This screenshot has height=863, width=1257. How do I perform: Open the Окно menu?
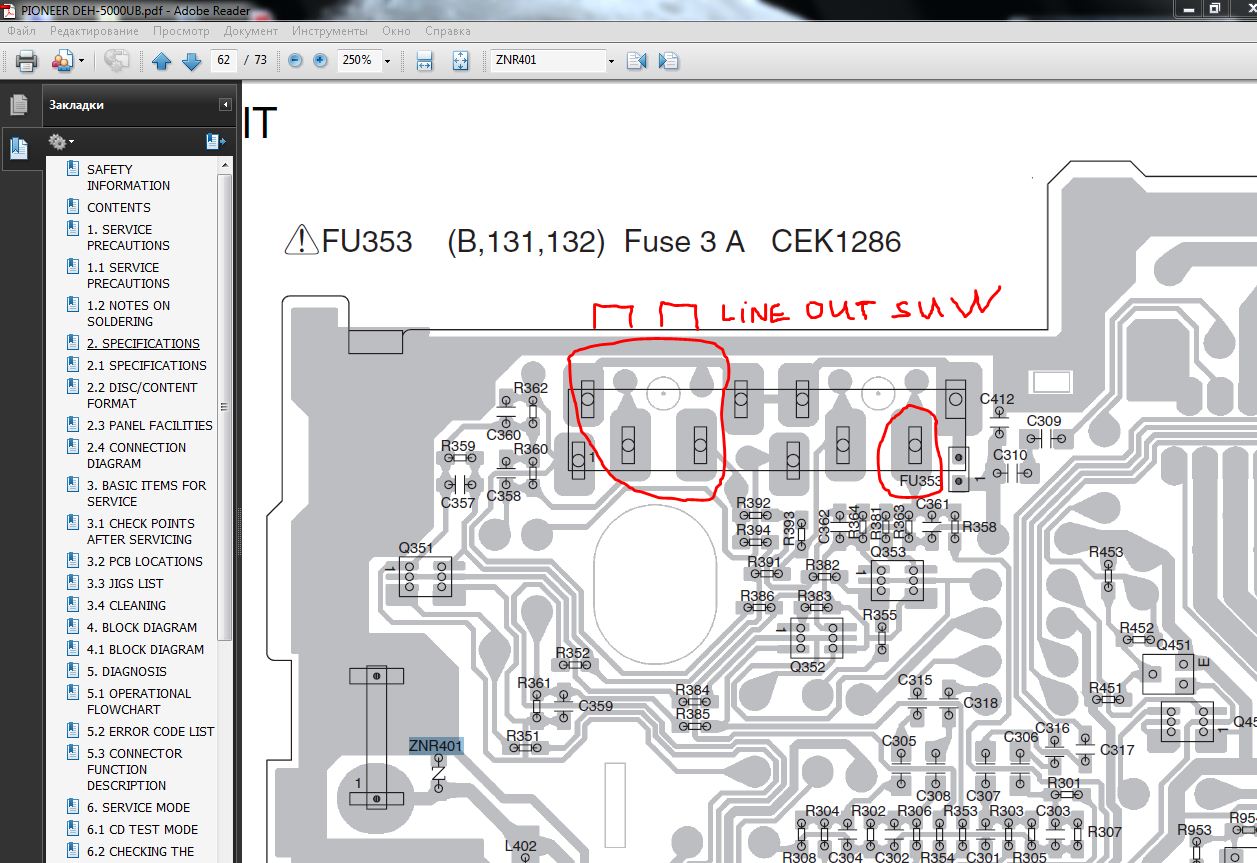tap(396, 31)
